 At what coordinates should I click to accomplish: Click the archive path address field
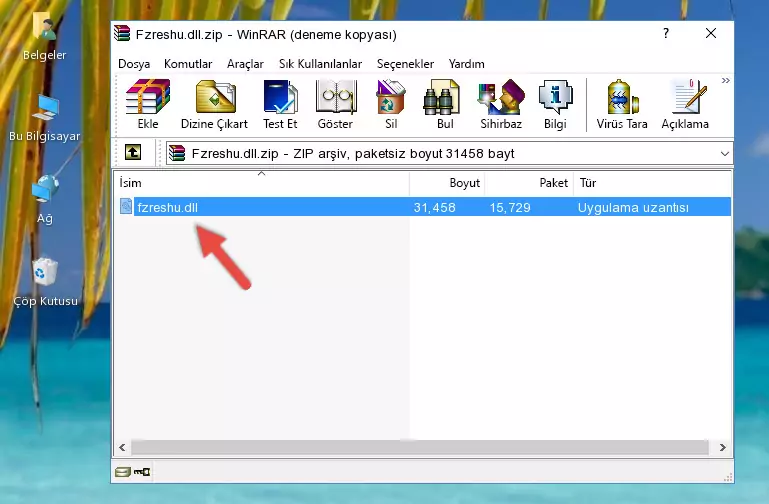tap(449, 153)
